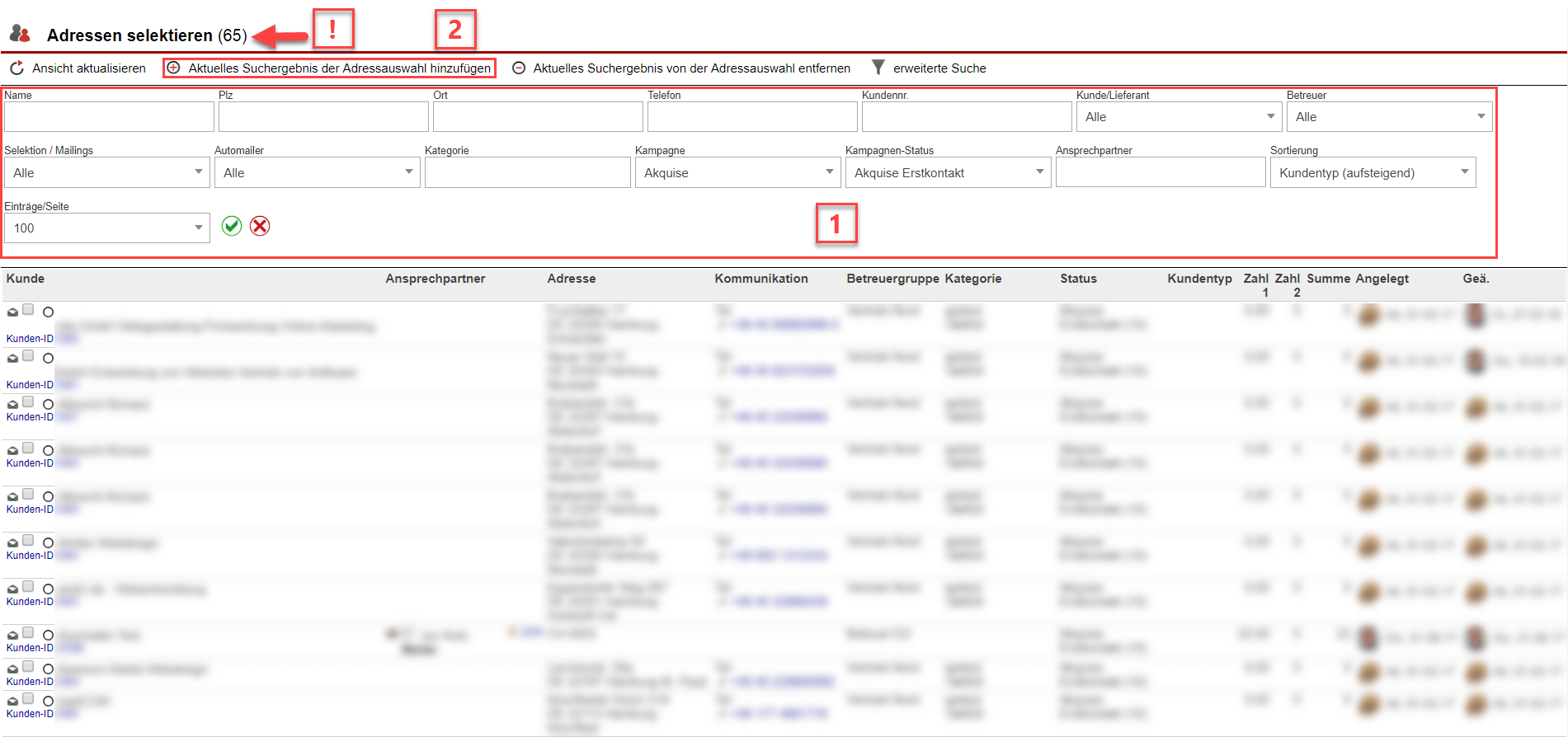Click the envelope icon in the first customer row

tap(12, 312)
